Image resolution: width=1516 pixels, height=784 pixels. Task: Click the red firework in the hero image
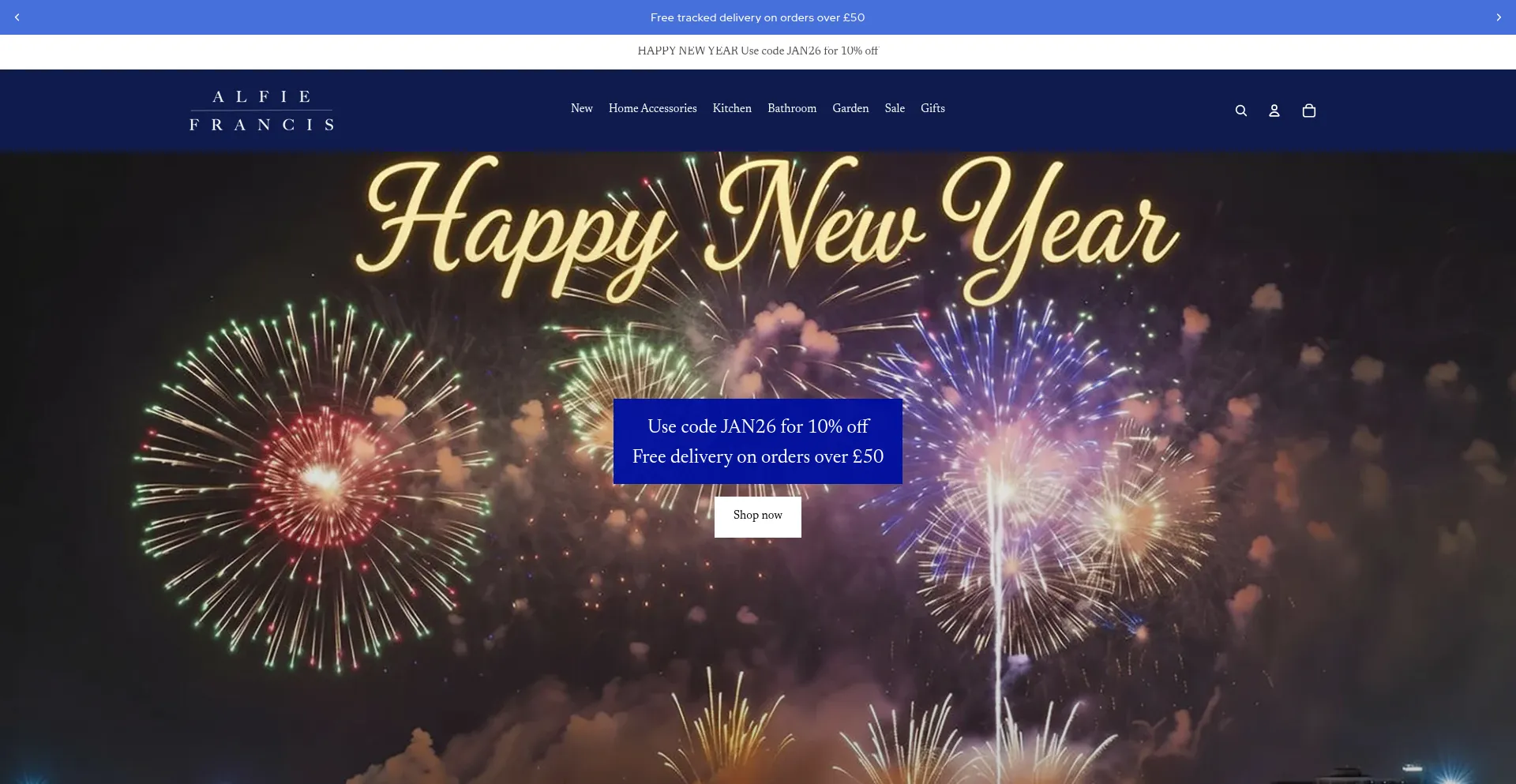(320, 478)
